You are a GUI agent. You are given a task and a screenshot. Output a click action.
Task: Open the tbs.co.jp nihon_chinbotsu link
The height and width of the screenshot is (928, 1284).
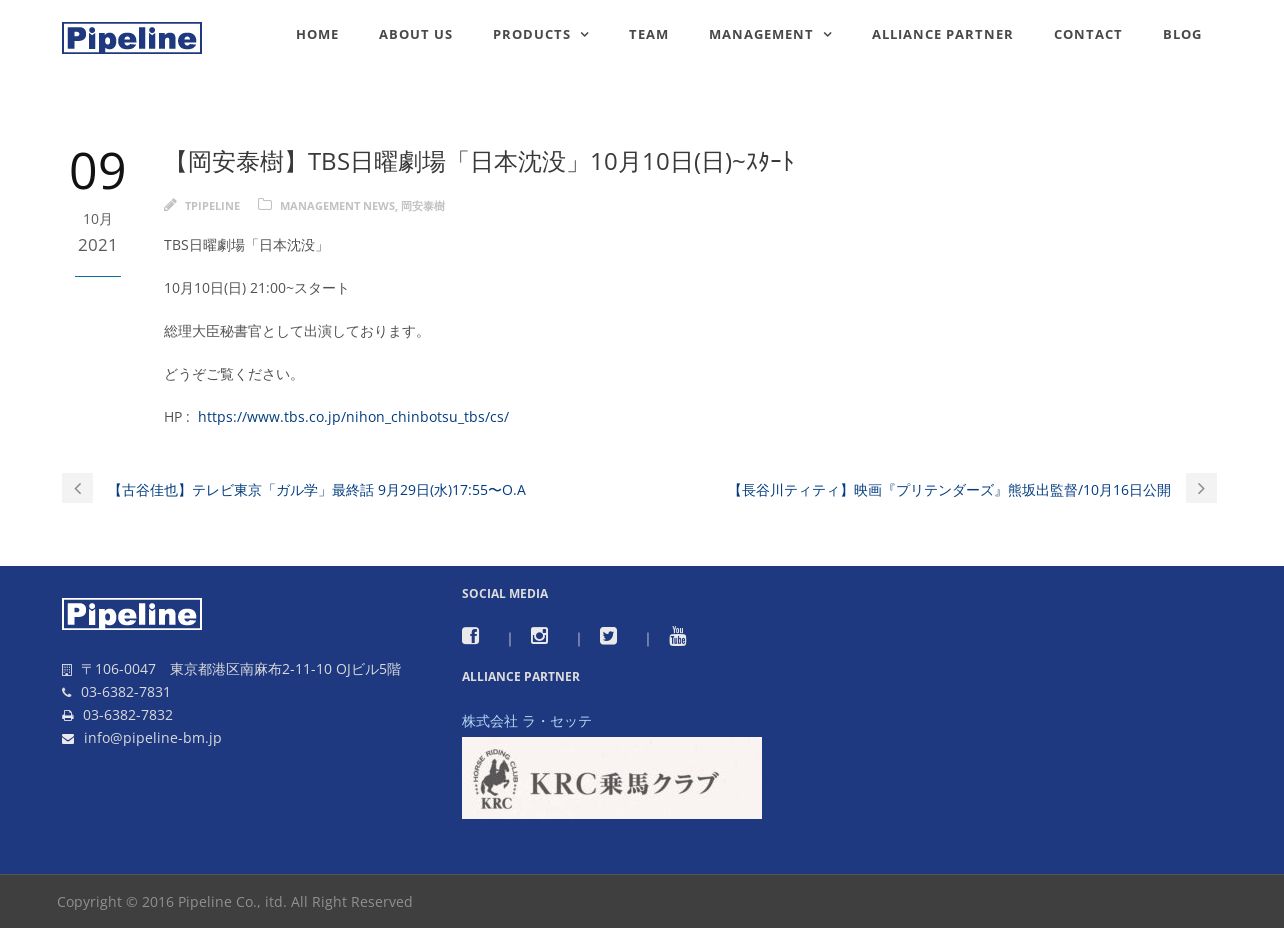[353, 417]
